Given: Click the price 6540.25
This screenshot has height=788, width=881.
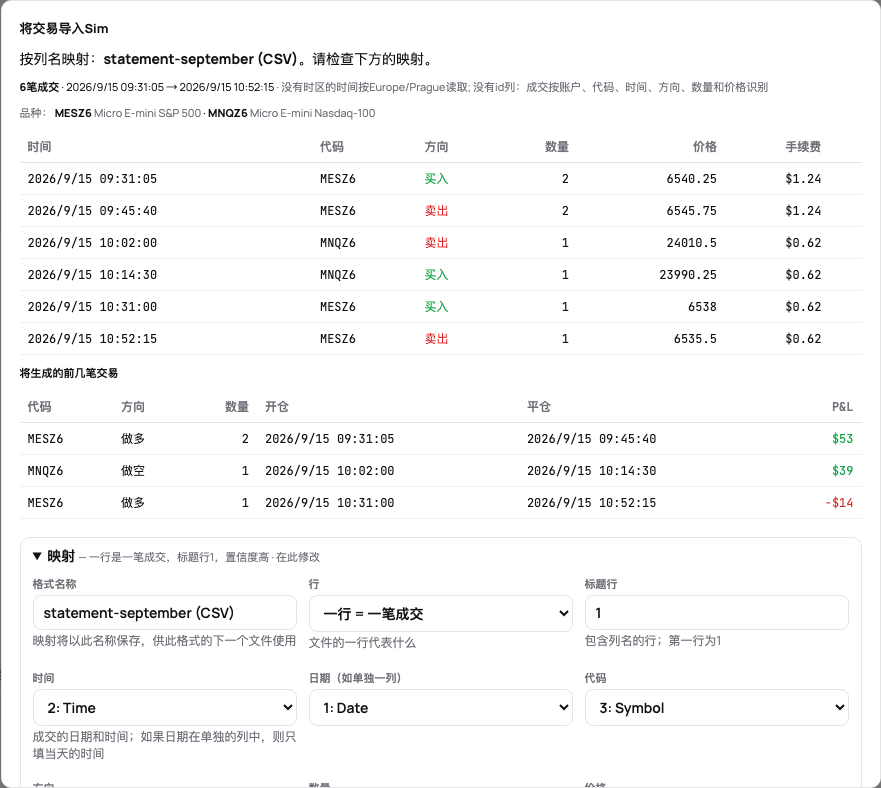Looking at the screenshot, I should [x=691, y=179].
